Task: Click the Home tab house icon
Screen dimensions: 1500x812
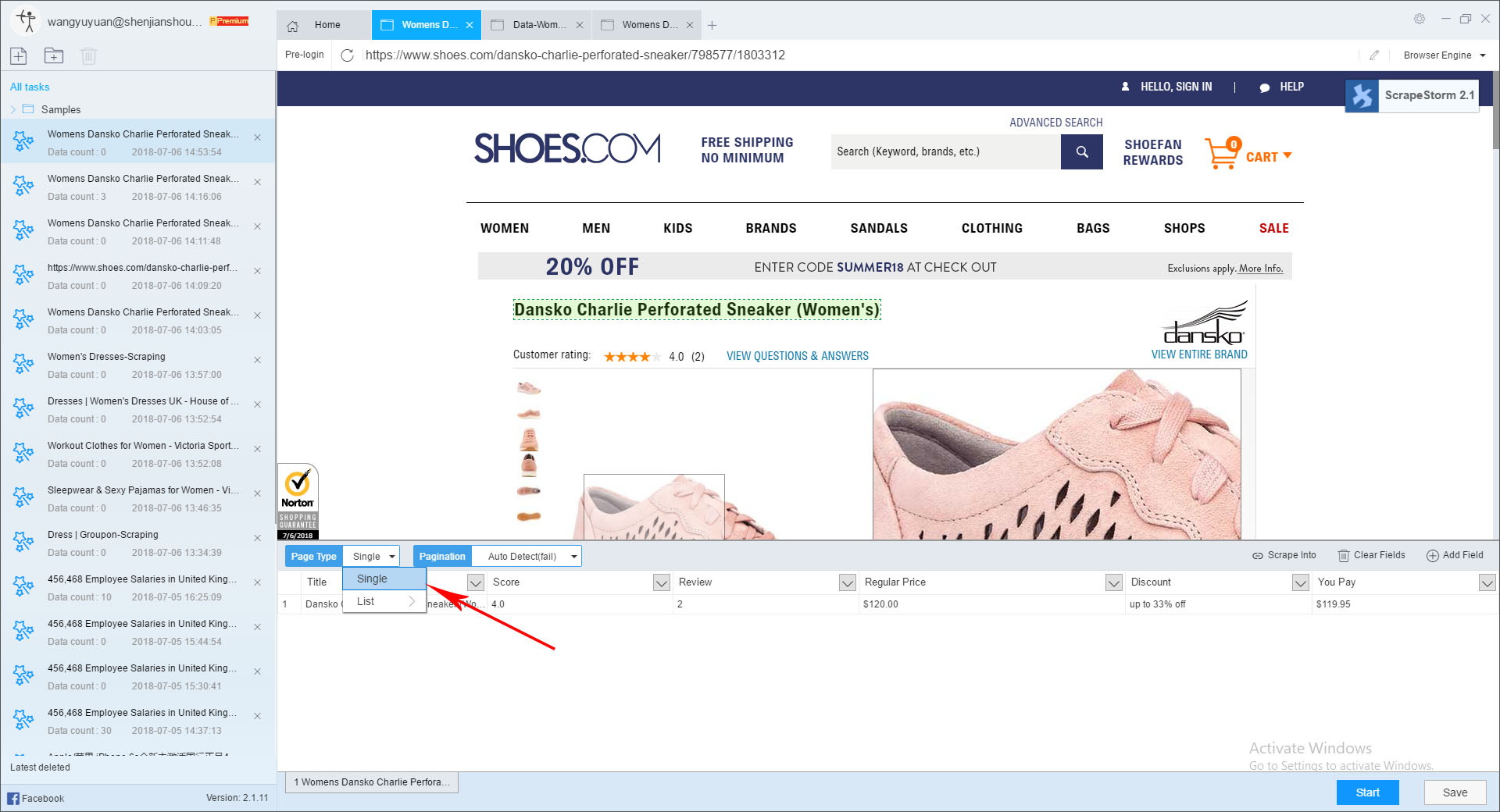Action: [293, 26]
